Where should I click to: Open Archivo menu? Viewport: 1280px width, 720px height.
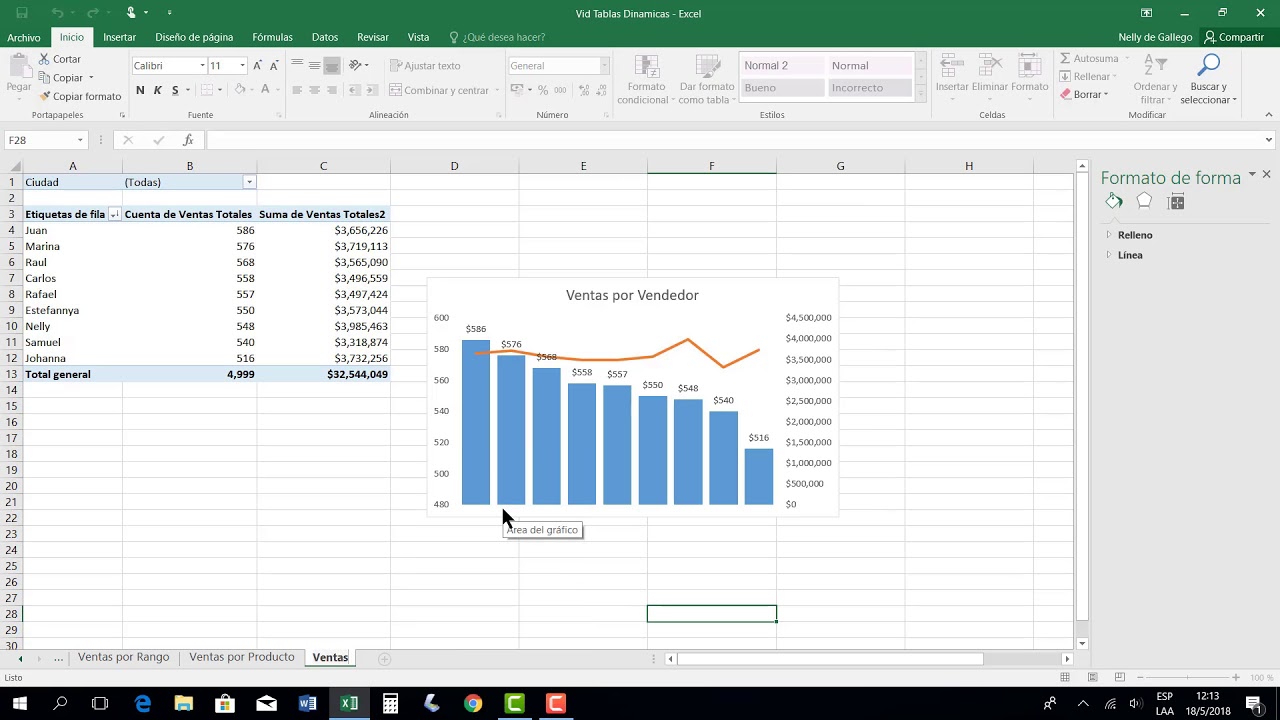[x=24, y=37]
